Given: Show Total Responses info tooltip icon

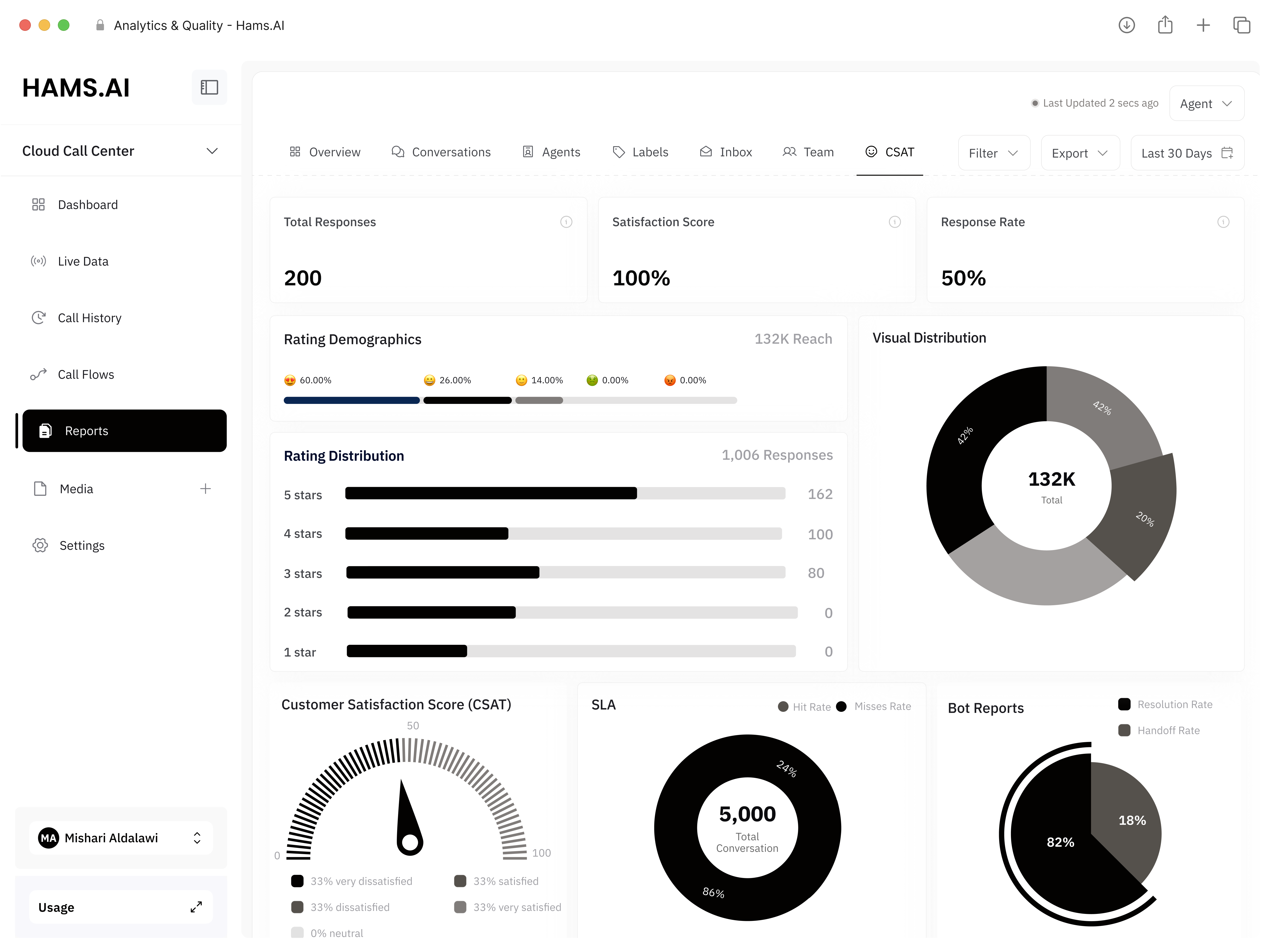Looking at the screenshot, I should pos(566,222).
